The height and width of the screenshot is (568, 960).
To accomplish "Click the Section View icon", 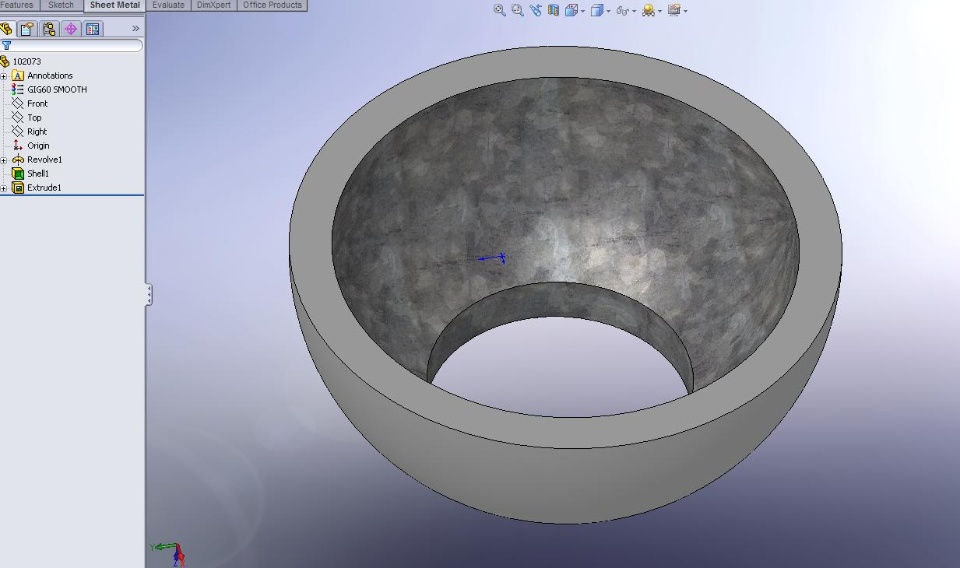I will (x=553, y=10).
